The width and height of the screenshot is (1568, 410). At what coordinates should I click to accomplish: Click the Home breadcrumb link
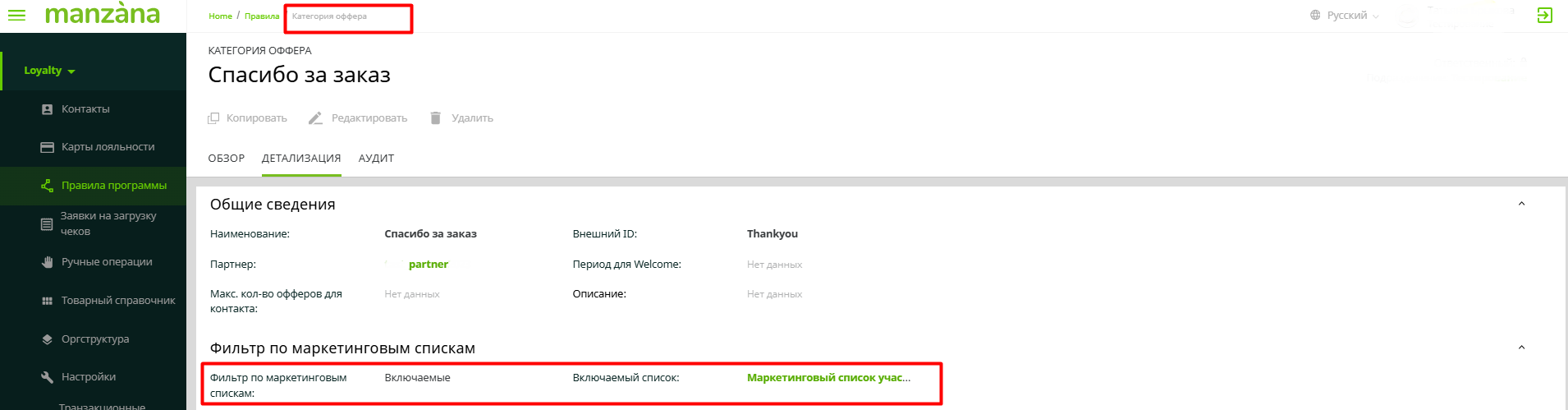tap(220, 16)
